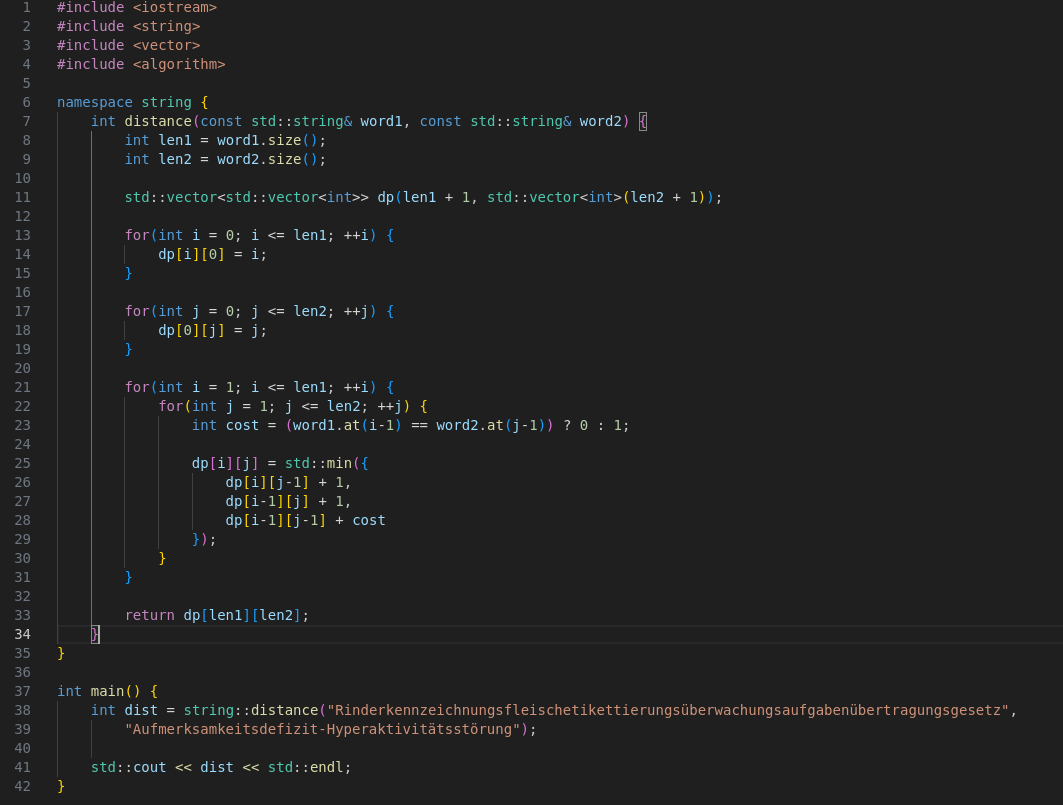The width and height of the screenshot is (1063, 805).
Task: Click the "namespace string" declaration
Action: (124, 102)
